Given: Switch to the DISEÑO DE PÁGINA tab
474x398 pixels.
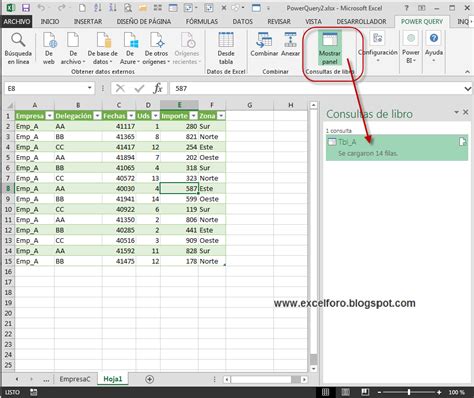Looking at the screenshot, I should 144,22.
